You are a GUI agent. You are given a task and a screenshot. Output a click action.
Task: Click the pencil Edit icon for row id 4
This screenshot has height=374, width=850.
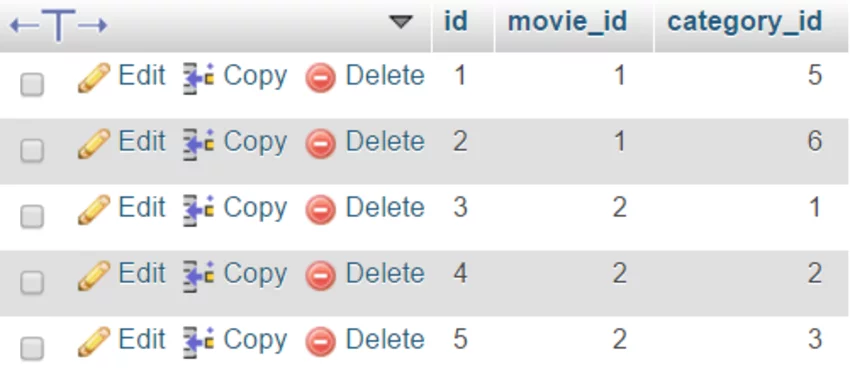click(x=94, y=276)
